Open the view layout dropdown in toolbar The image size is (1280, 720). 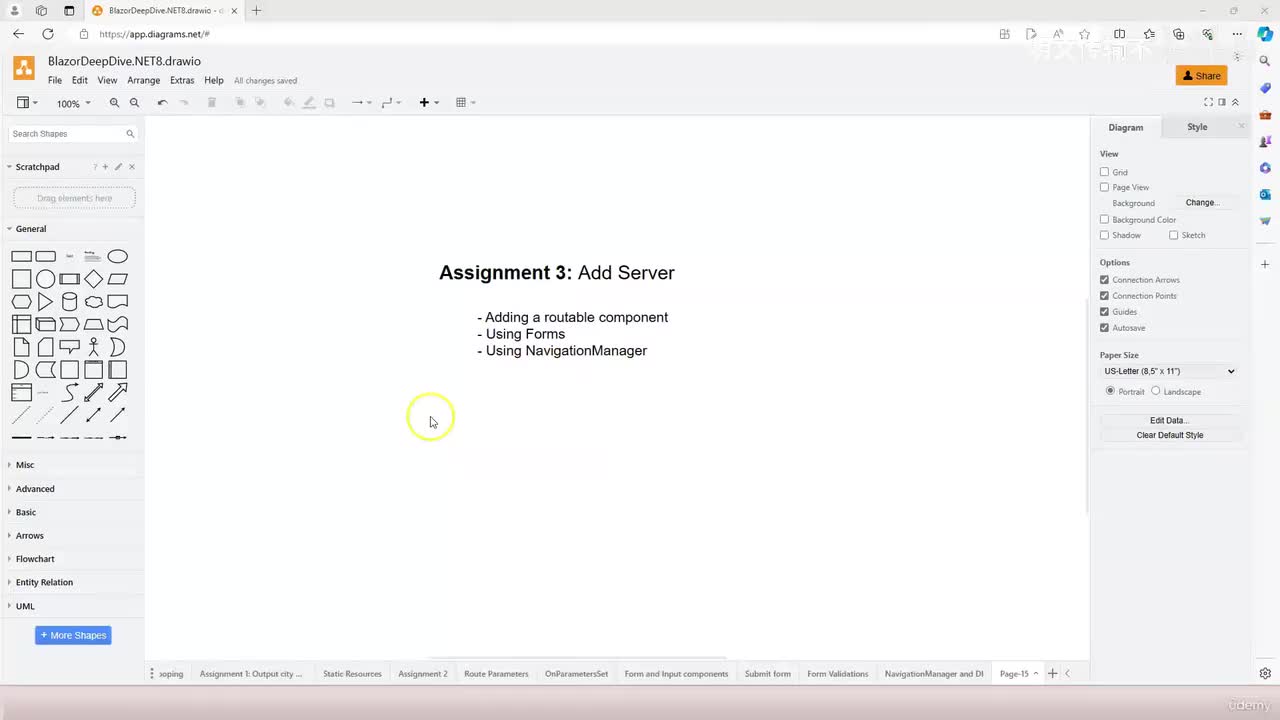(27, 103)
